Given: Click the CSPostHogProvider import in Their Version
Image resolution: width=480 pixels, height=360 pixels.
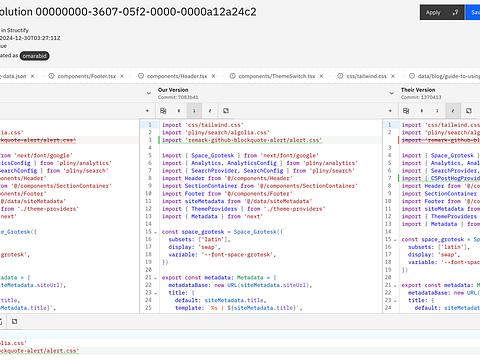Looking at the screenshot, I should click(441, 178).
